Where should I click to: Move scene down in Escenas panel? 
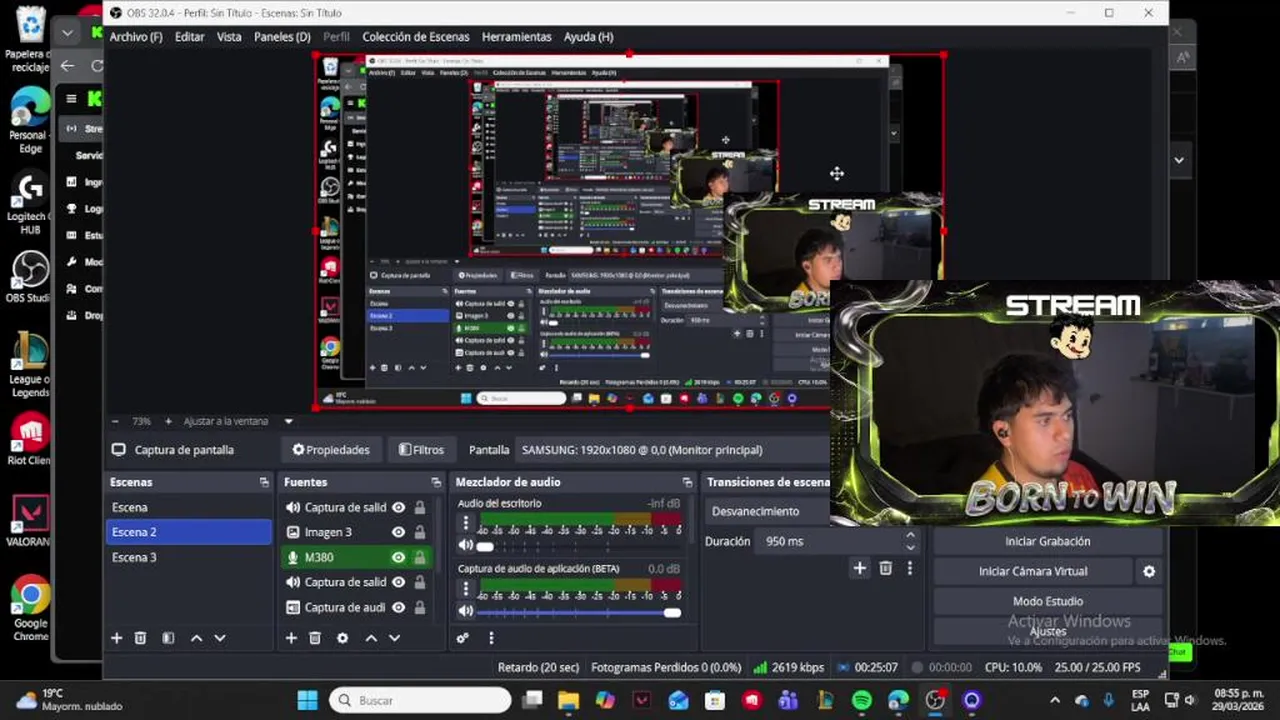click(220, 638)
